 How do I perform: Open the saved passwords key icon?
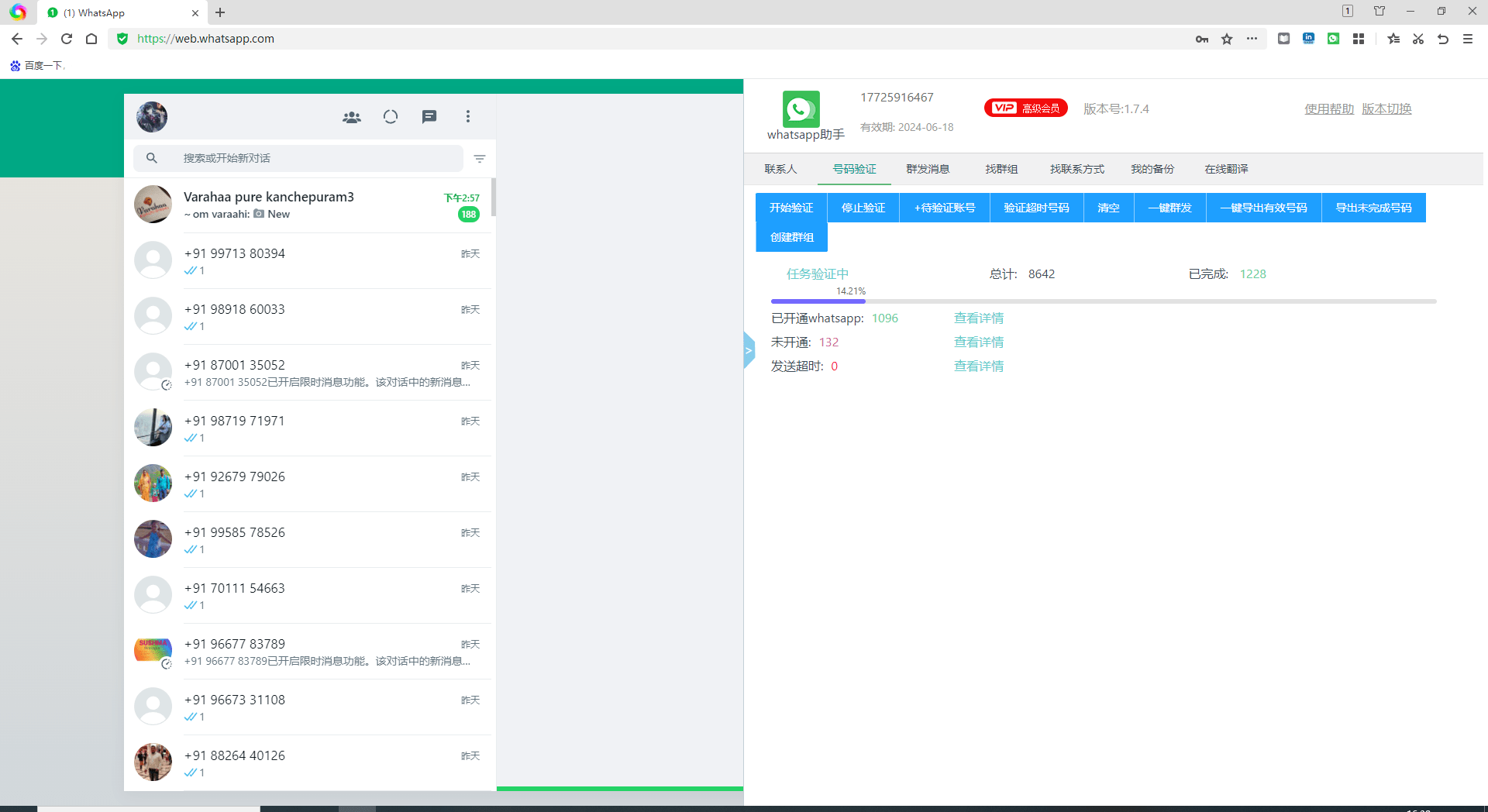click(x=1202, y=39)
